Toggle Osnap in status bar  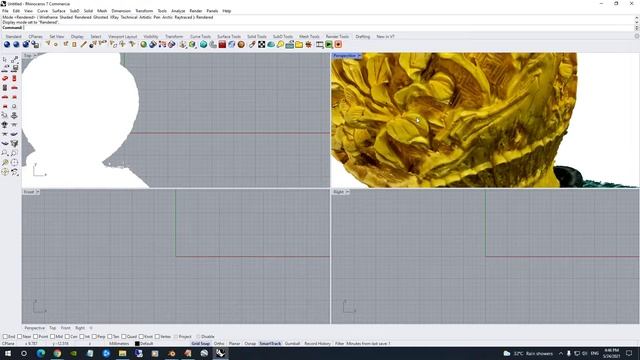[x=250, y=344]
